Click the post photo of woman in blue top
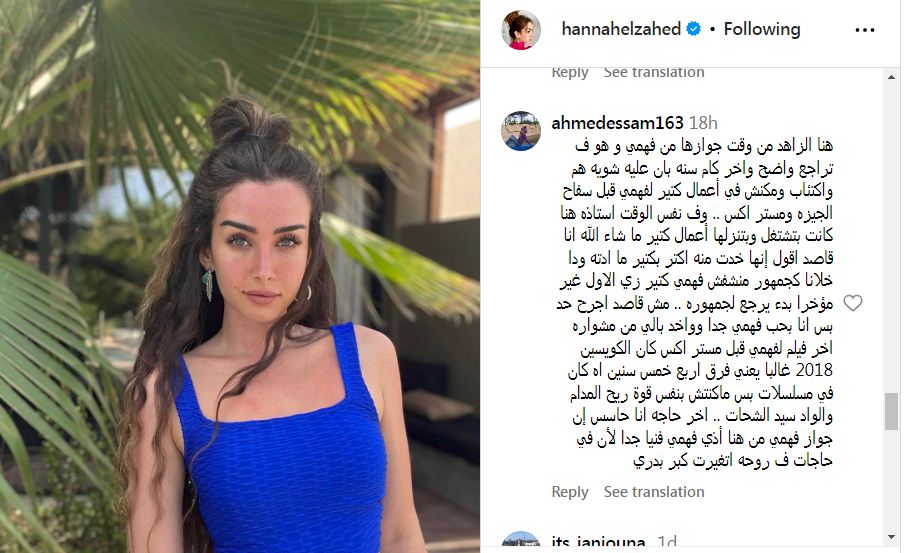This screenshot has height=553, width=913. (x=240, y=276)
